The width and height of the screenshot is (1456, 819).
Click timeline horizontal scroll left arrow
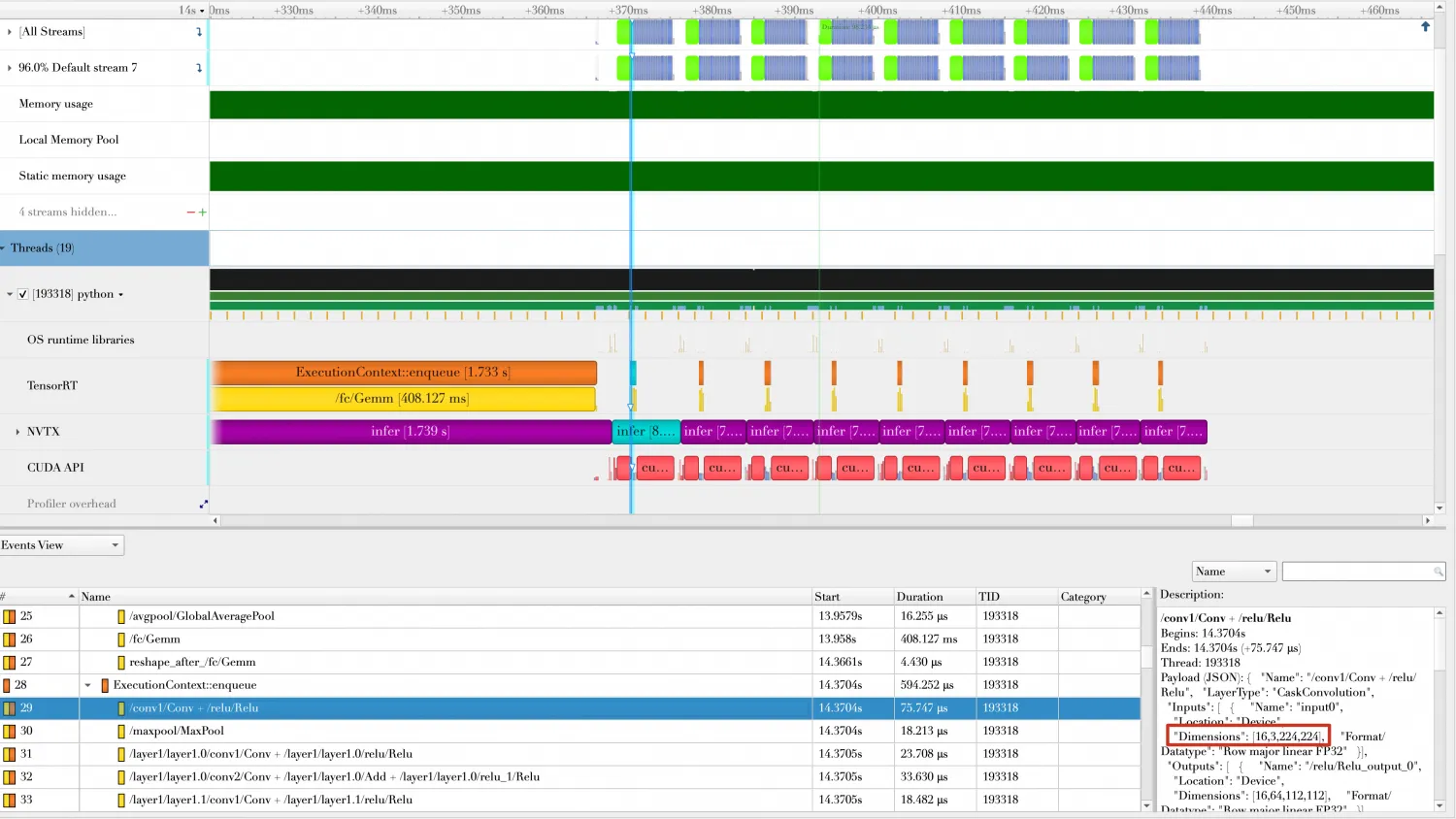(x=215, y=521)
